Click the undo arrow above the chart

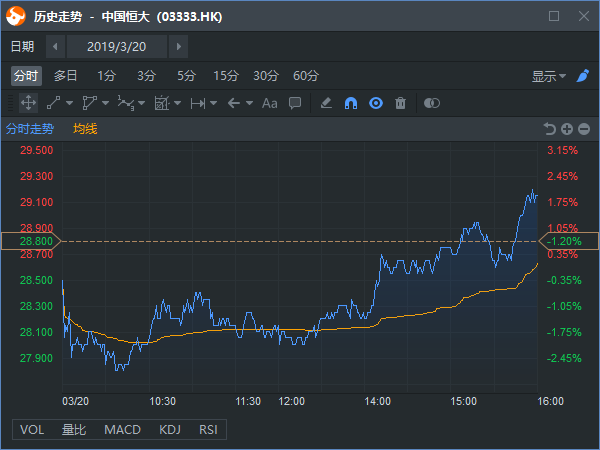point(549,129)
